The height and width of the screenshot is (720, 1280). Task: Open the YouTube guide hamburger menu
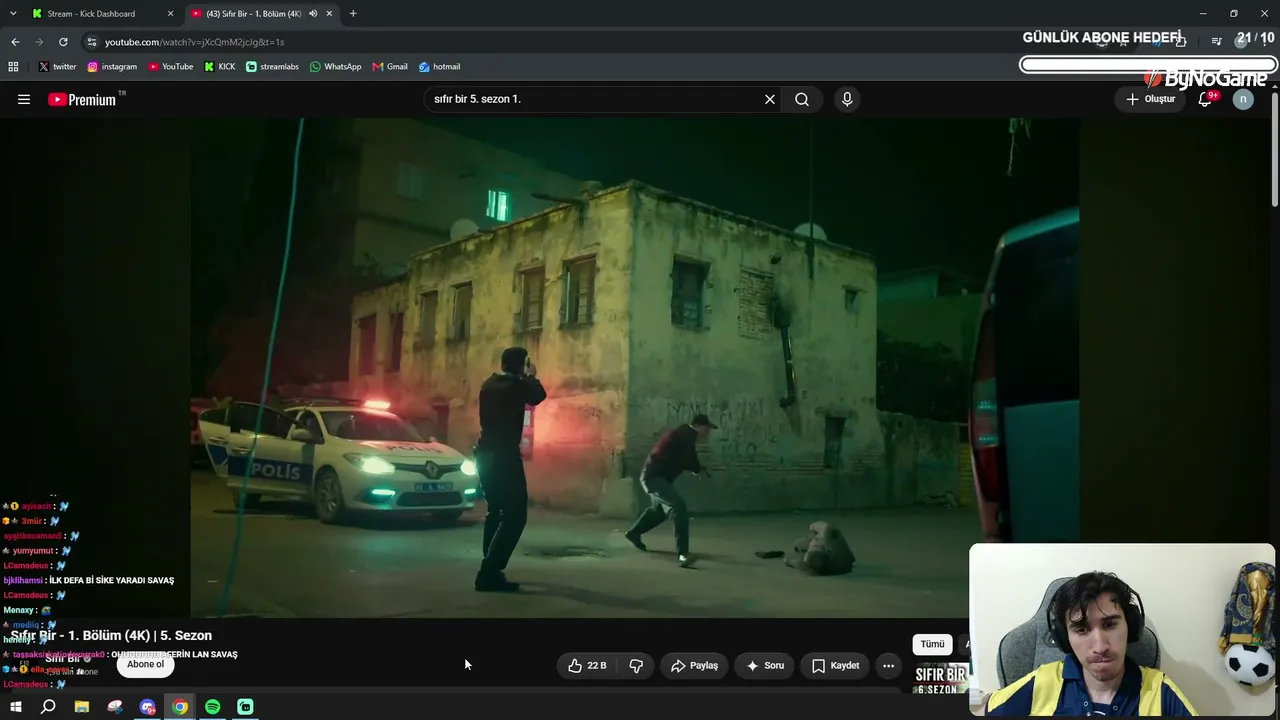[x=24, y=99]
